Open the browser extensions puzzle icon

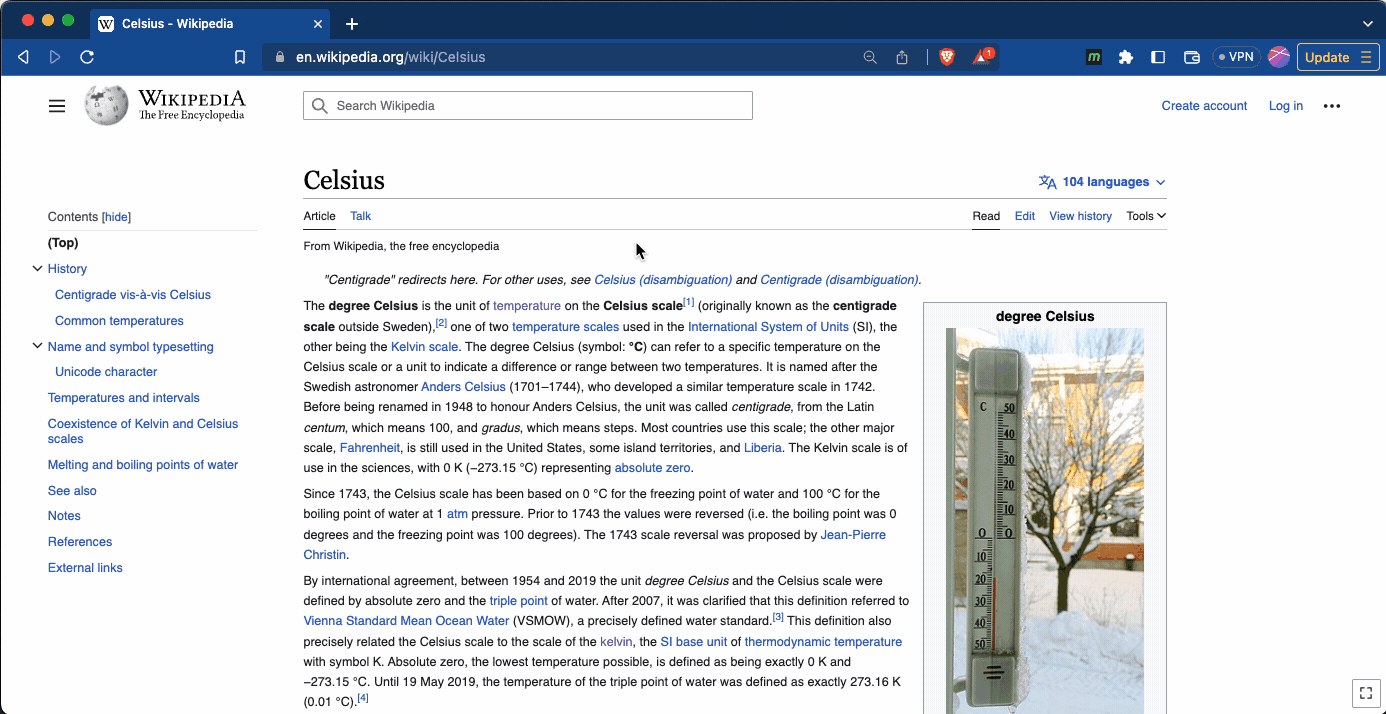pos(1125,57)
